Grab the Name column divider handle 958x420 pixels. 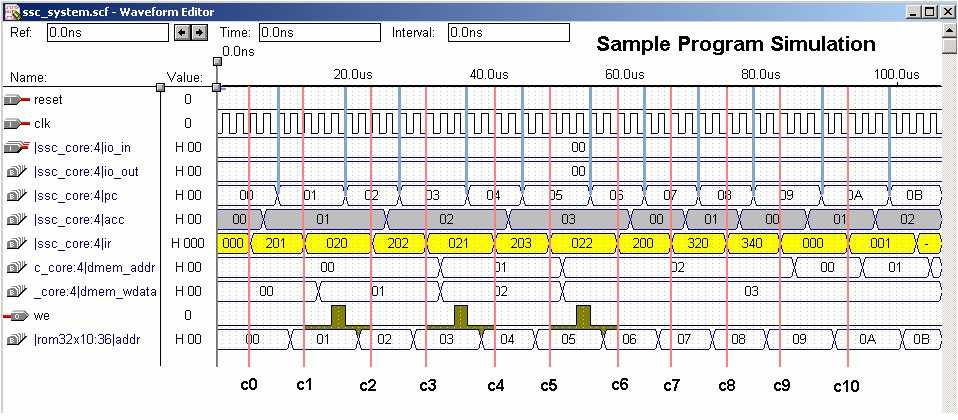(x=160, y=87)
